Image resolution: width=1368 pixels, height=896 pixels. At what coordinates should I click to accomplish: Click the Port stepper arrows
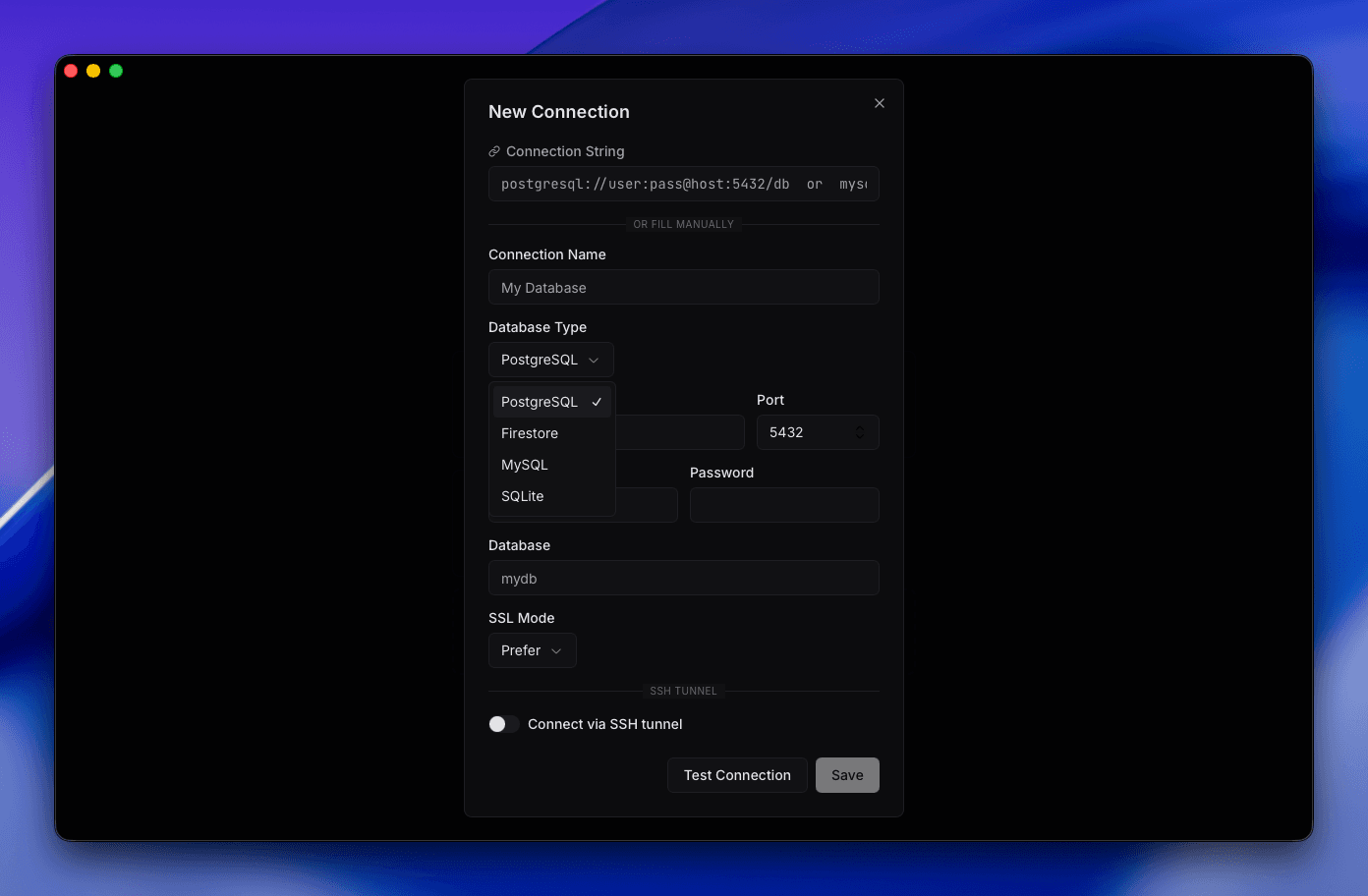(858, 432)
